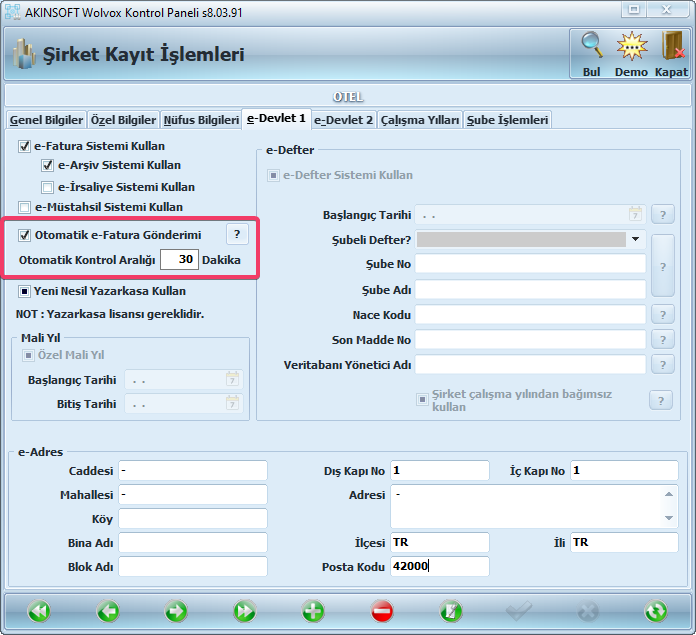
Task: Click the tall help button beside Şube No
Action: [663, 265]
